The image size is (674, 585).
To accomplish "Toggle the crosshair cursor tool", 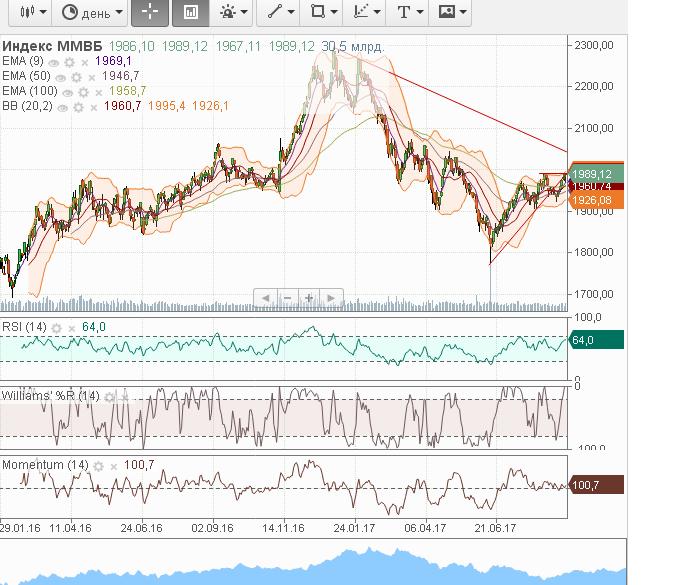I will 150,12.
